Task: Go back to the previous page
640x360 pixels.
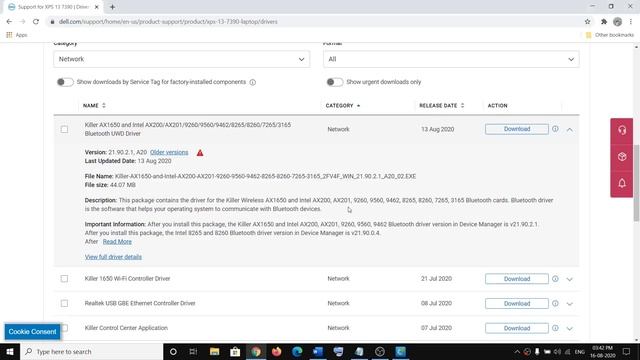Action: 9,22
